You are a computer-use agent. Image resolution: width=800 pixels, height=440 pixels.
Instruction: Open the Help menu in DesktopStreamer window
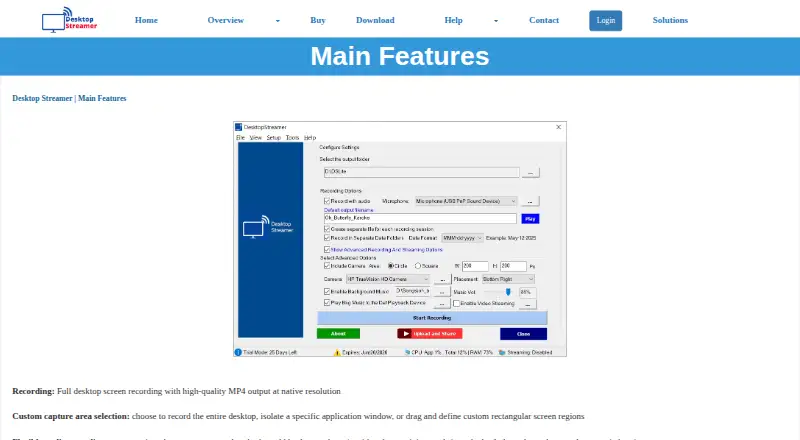click(310, 138)
